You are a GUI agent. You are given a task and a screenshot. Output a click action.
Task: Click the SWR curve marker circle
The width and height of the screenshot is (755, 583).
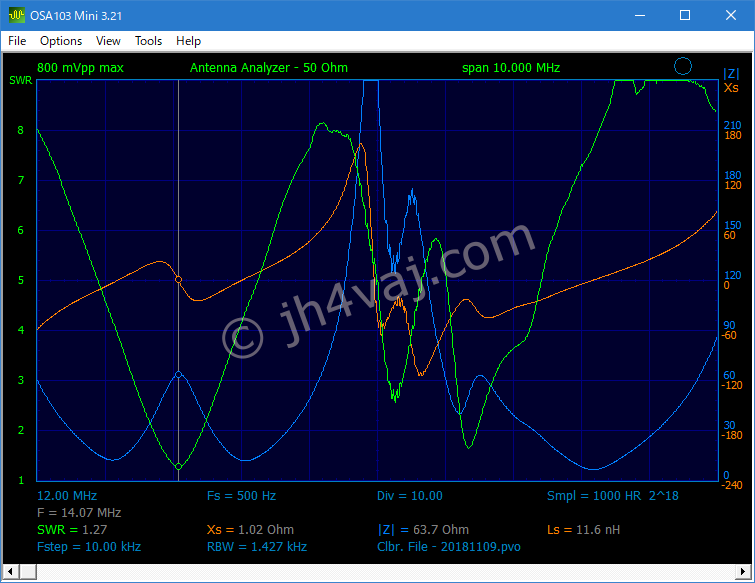[x=179, y=466]
